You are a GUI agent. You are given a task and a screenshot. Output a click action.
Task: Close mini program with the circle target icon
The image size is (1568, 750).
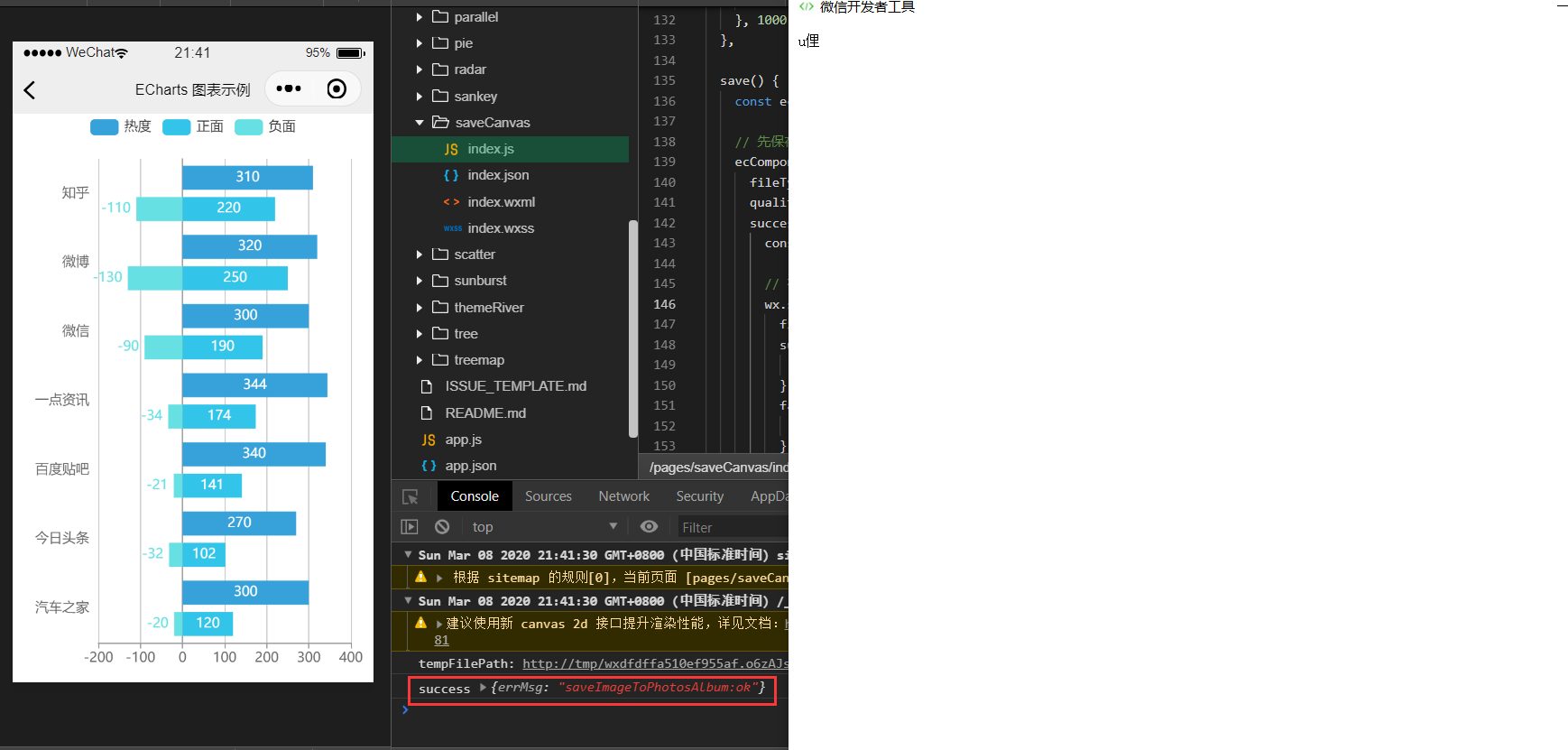[337, 88]
